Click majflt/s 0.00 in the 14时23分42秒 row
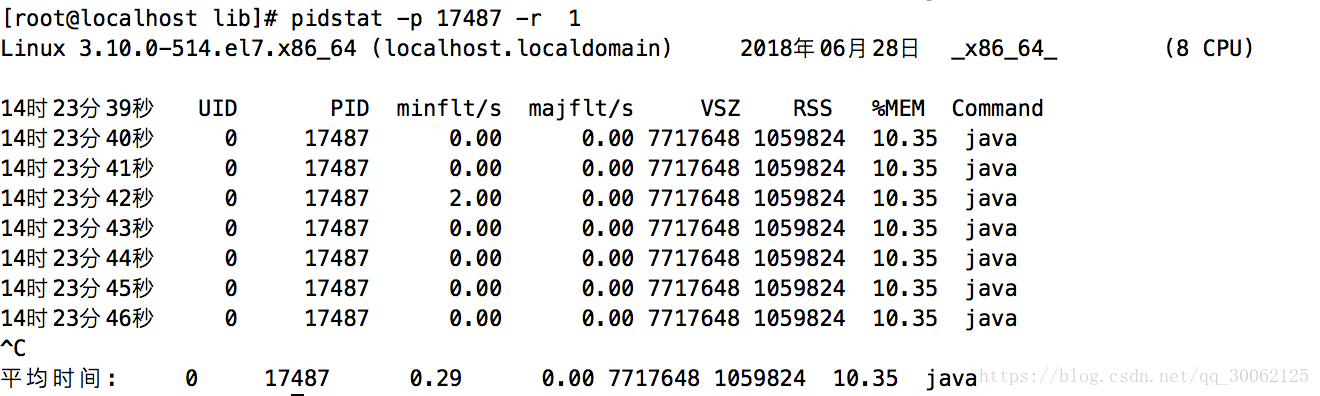1320x396 pixels. 607,198
